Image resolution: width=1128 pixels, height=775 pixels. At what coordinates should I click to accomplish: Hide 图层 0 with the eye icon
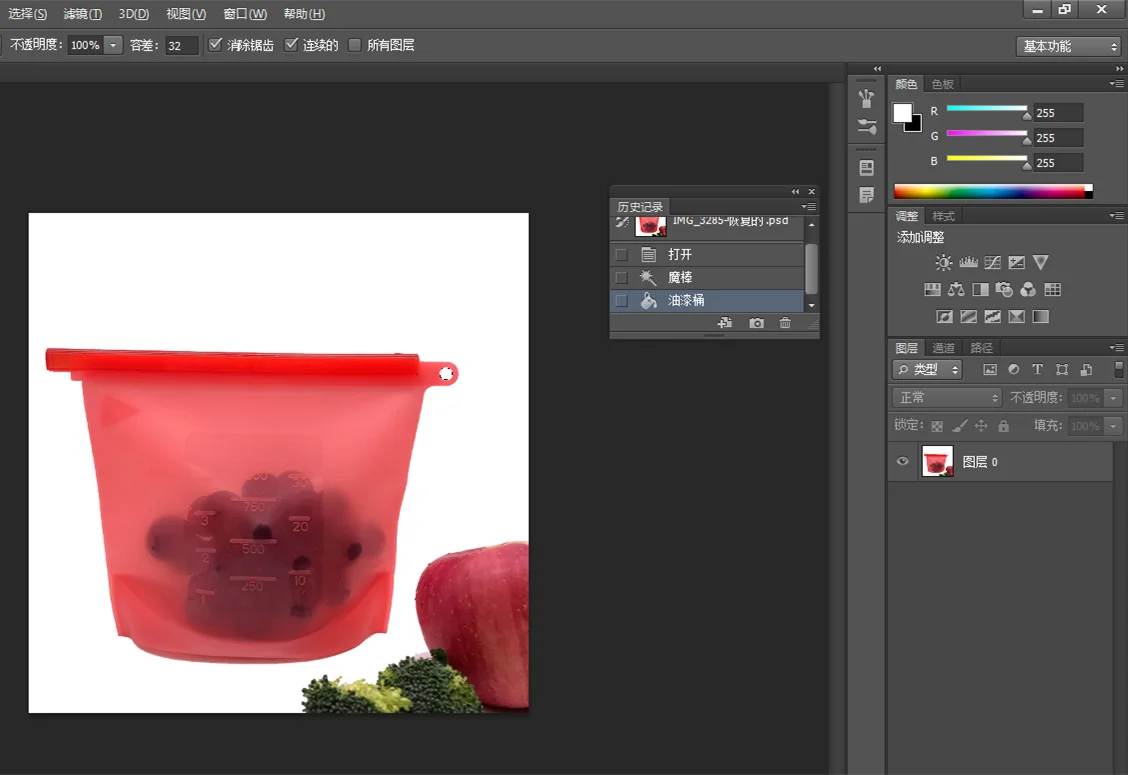[x=903, y=462]
